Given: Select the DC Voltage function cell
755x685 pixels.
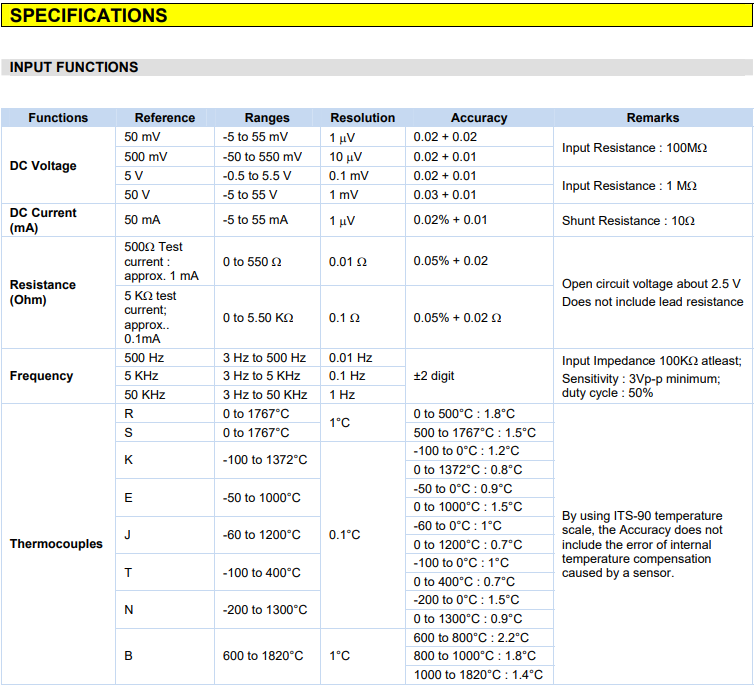Looking at the screenshot, I should click(58, 166).
